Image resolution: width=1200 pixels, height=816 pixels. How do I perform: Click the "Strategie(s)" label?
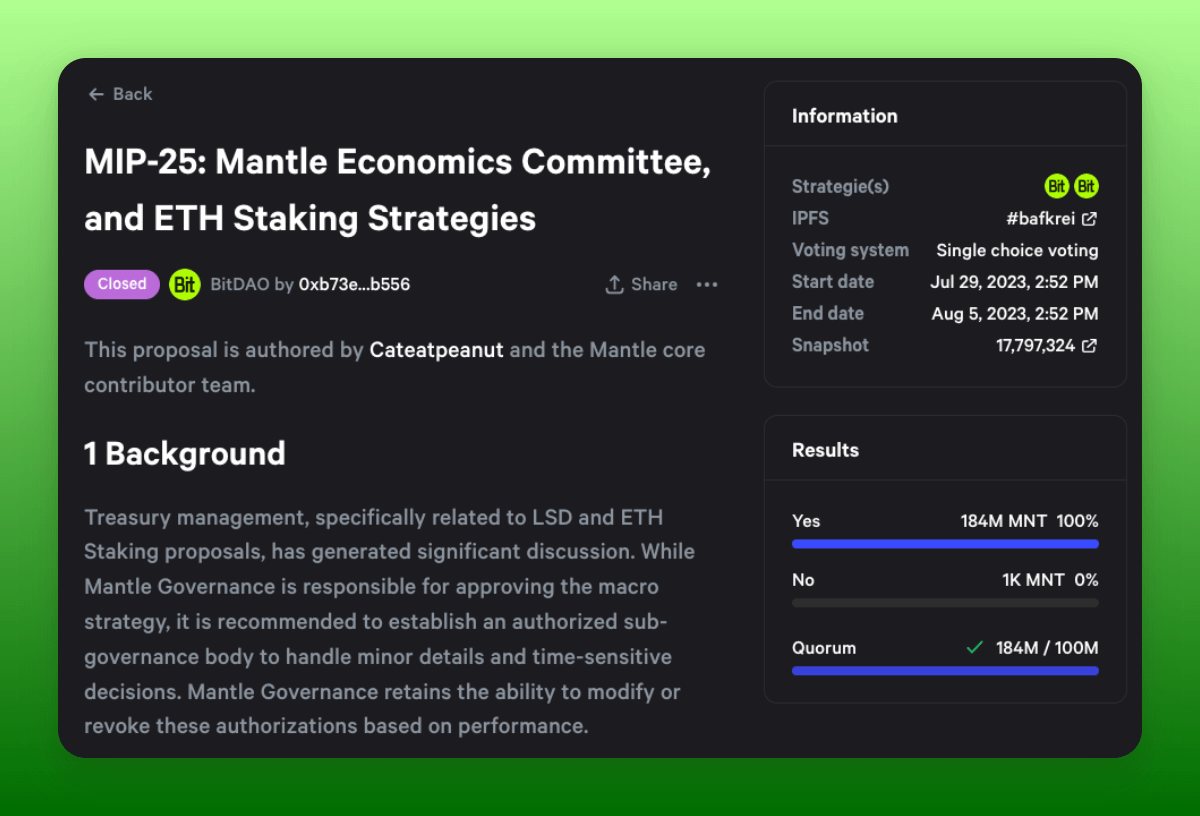(x=840, y=187)
